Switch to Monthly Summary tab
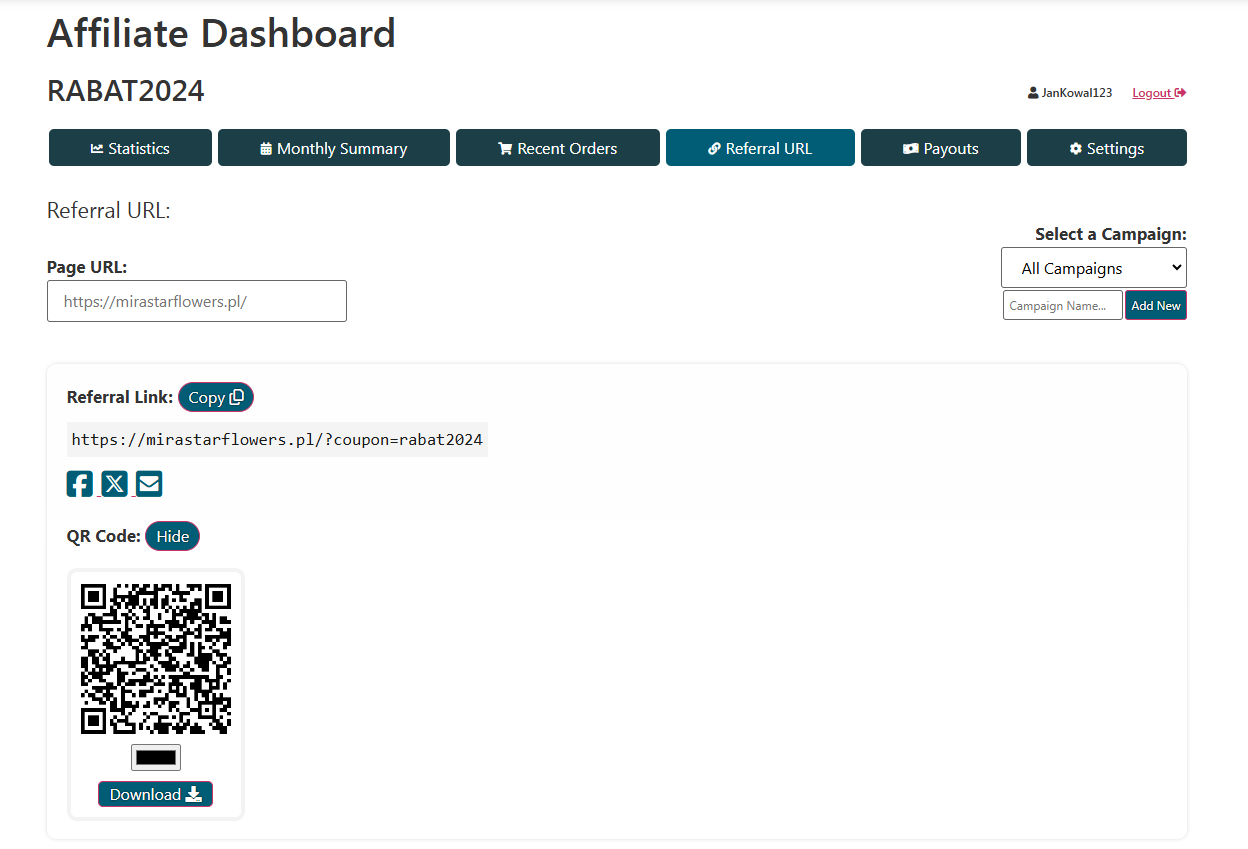1248x849 pixels. coord(334,148)
